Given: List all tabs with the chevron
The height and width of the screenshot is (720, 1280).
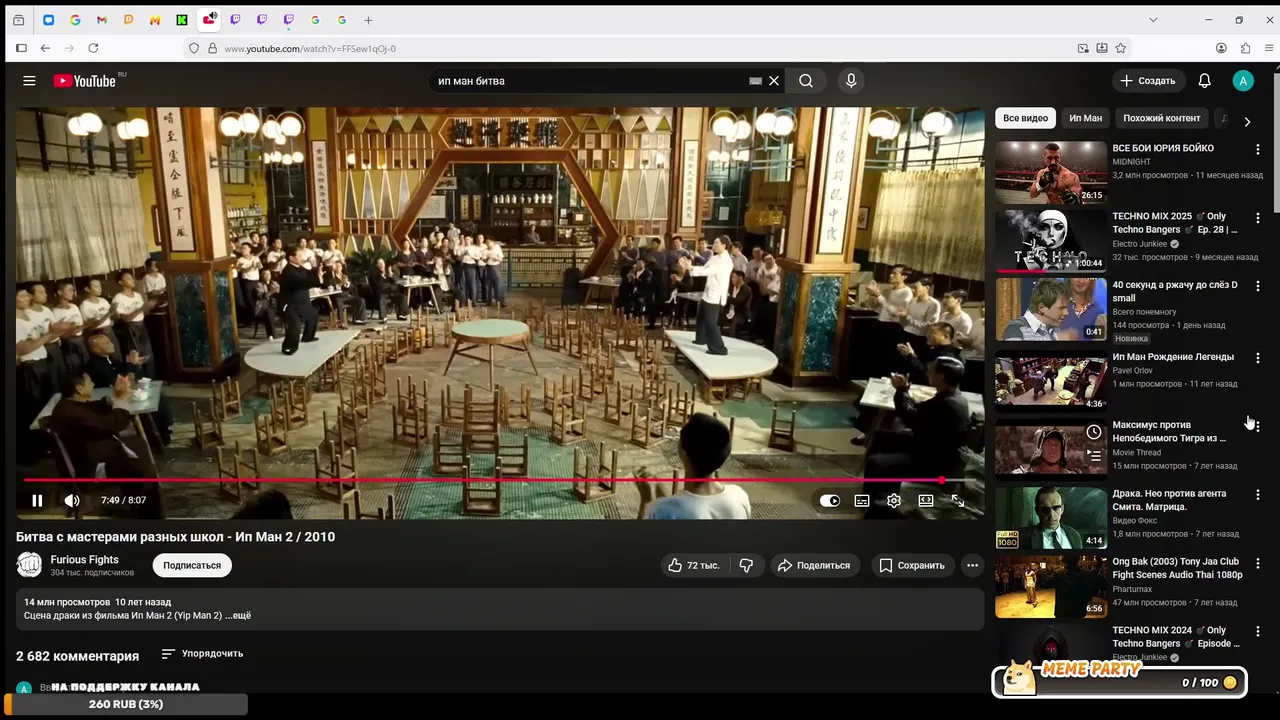Looking at the screenshot, I should (x=1153, y=20).
